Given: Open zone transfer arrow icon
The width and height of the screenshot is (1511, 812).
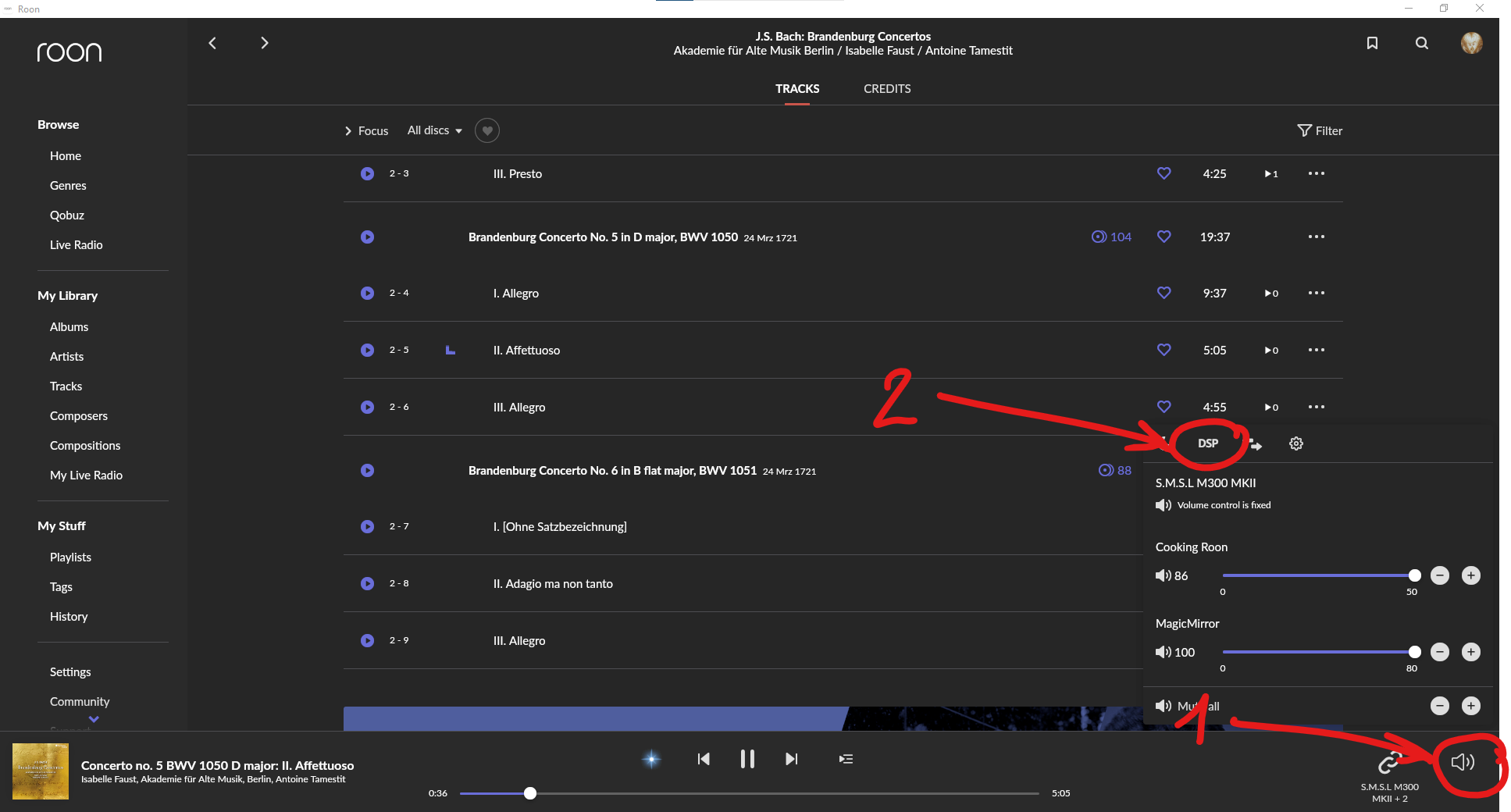Looking at the screenshot, I should (1255, 444).
